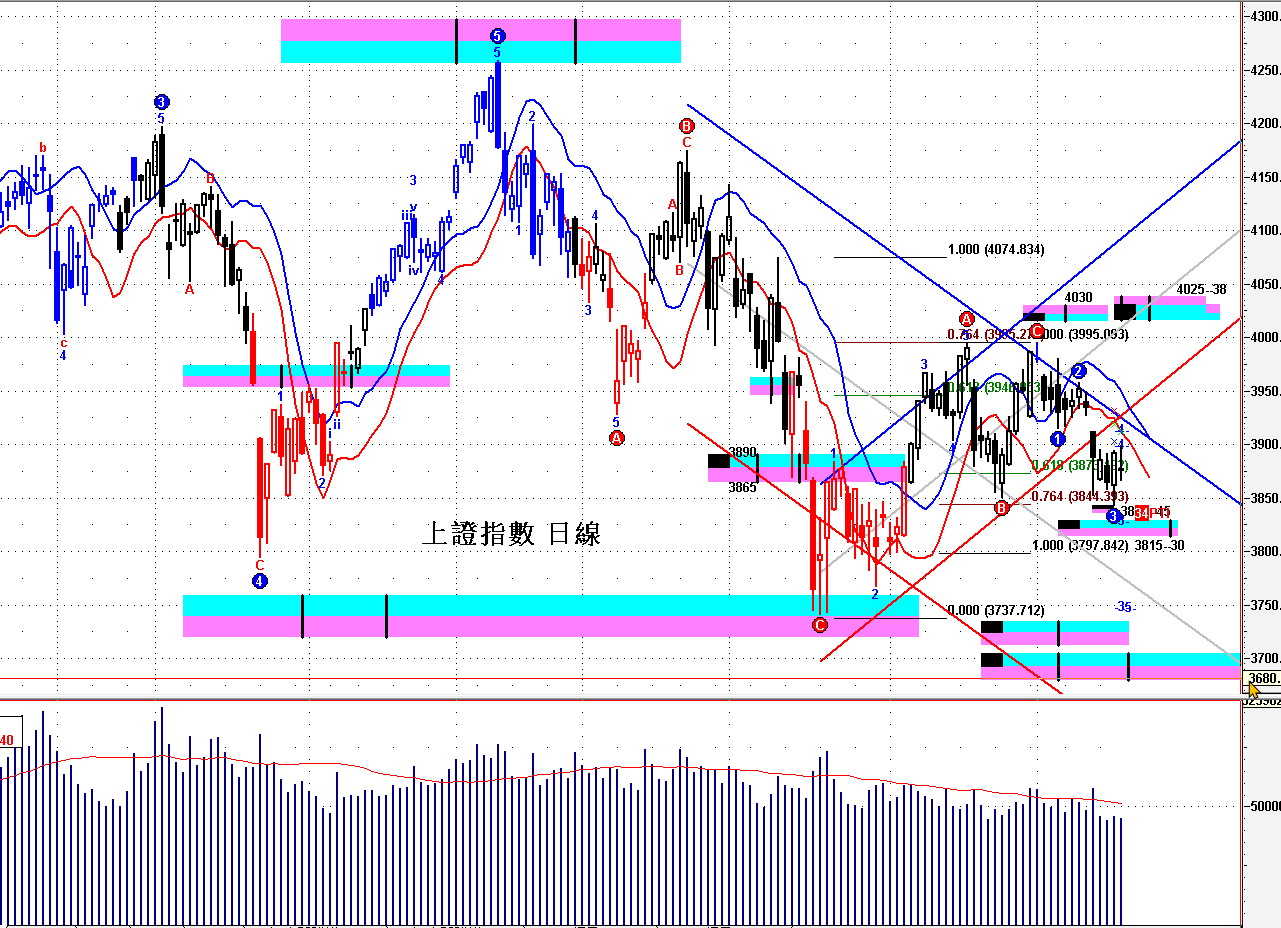Image resolution: width=1281 pixels, height=928 pixels.
Task: Click the blue circled 5 wave marker at the chart top
Action: tap(497, 36)
